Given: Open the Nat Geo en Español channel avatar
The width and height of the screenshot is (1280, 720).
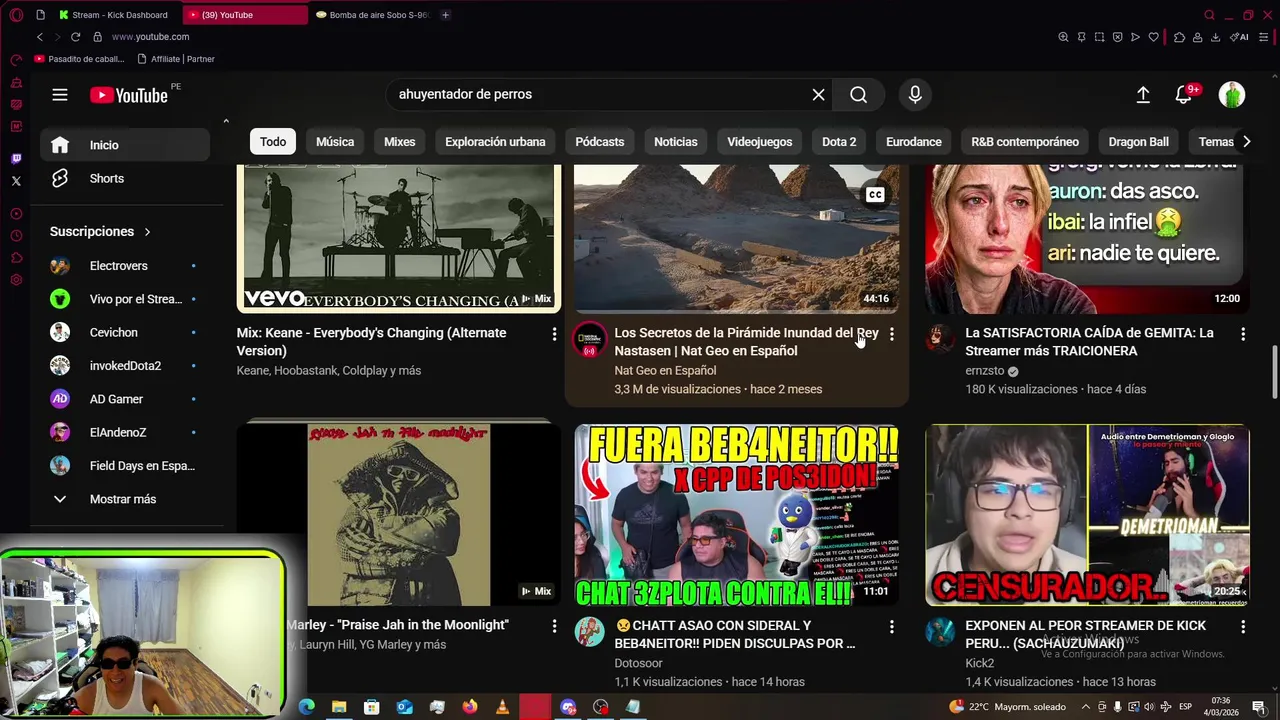Looking at the screenshot, I should 590,339.
